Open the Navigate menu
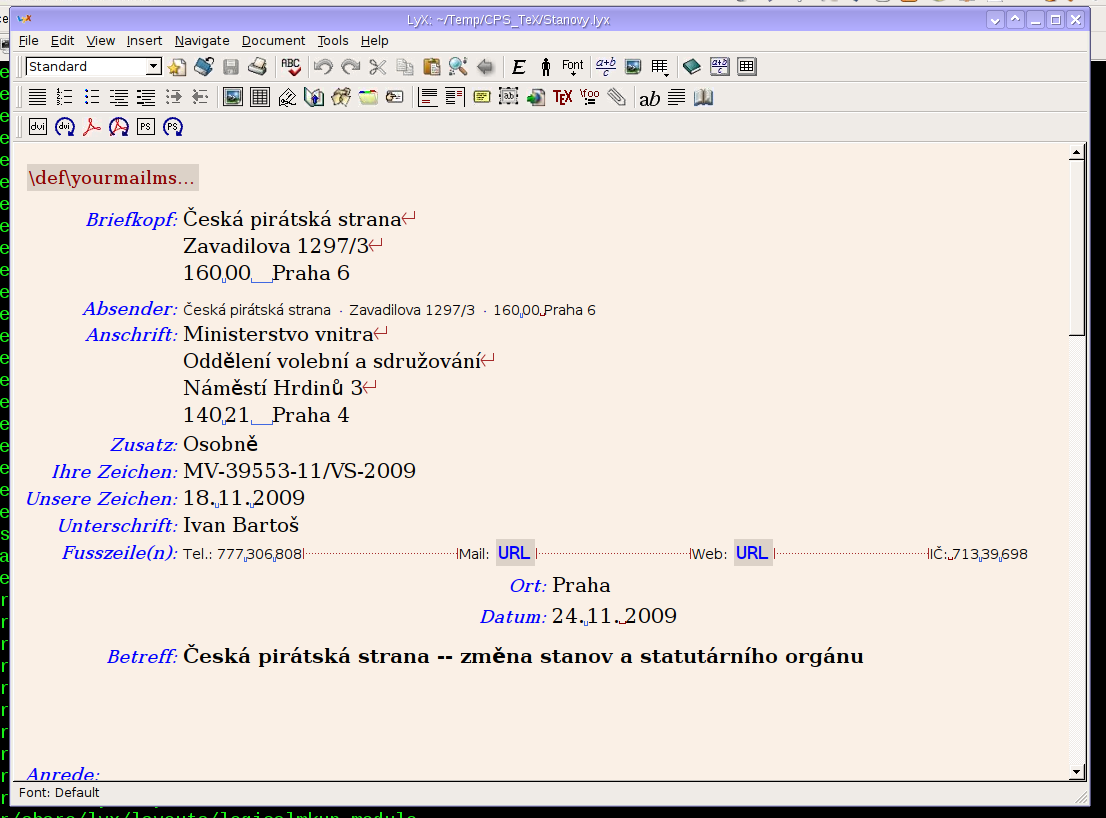This screenshot has height=818, width=1106. click(x=202, y=41)
